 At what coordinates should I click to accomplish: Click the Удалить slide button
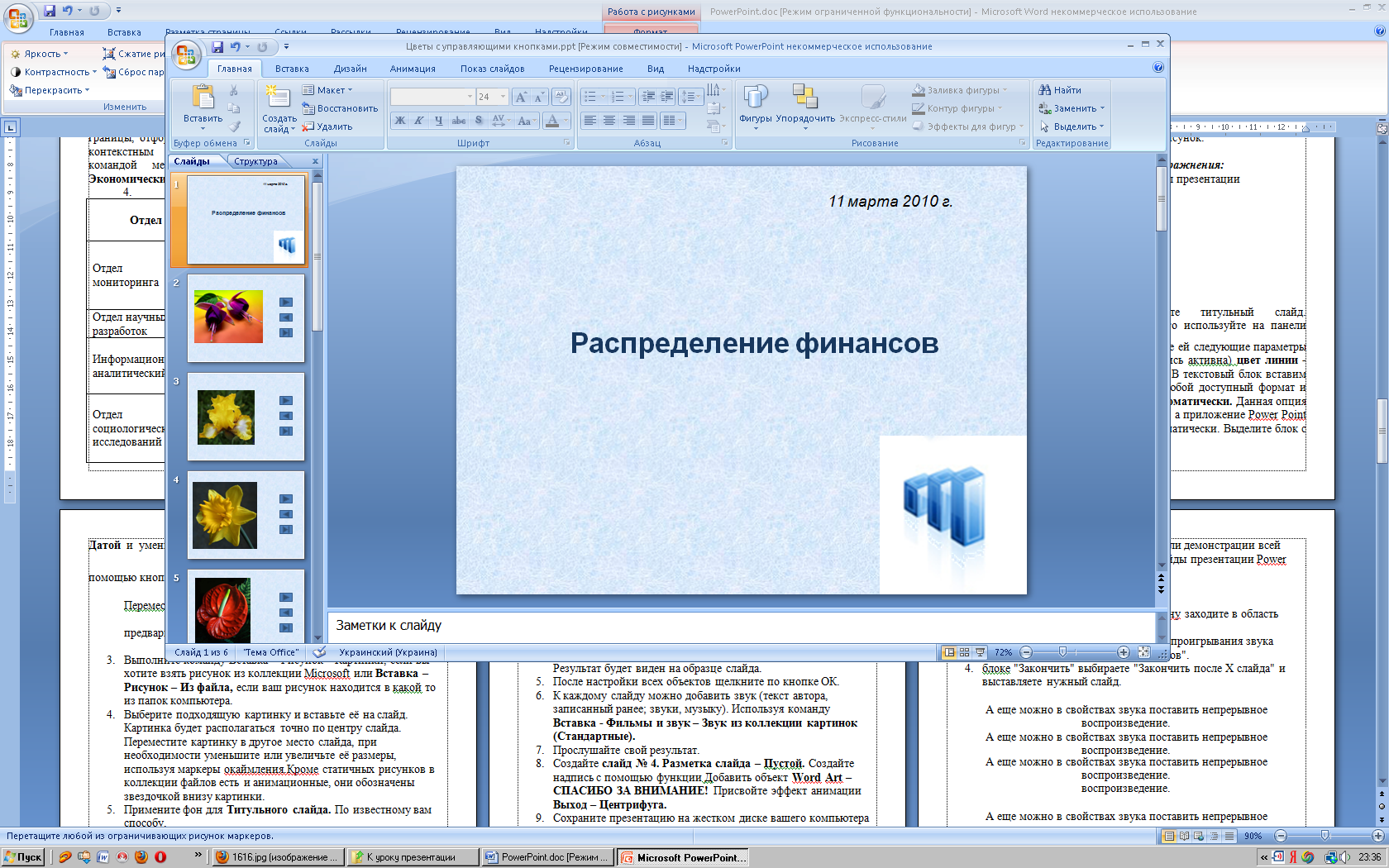tap(327, 126)
